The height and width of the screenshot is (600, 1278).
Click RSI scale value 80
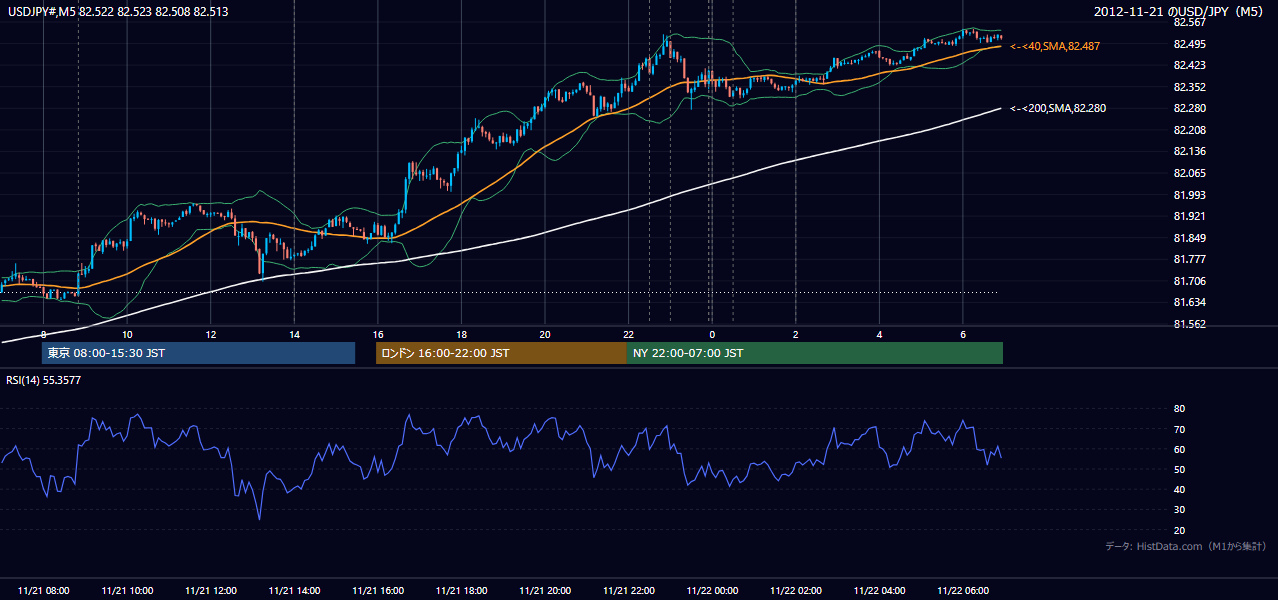[x=1179, y=409]
